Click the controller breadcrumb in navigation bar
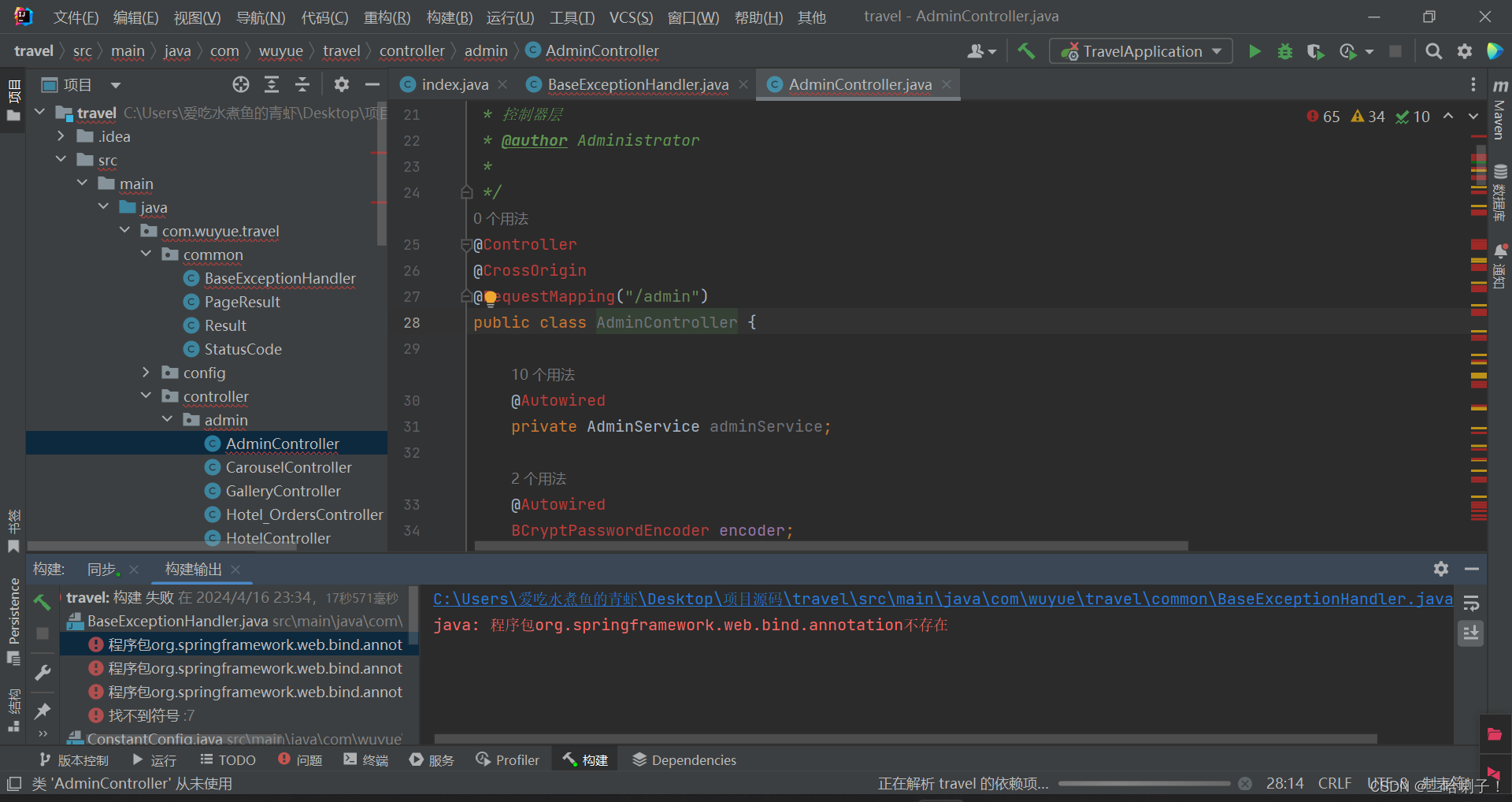 pos(412,51)
